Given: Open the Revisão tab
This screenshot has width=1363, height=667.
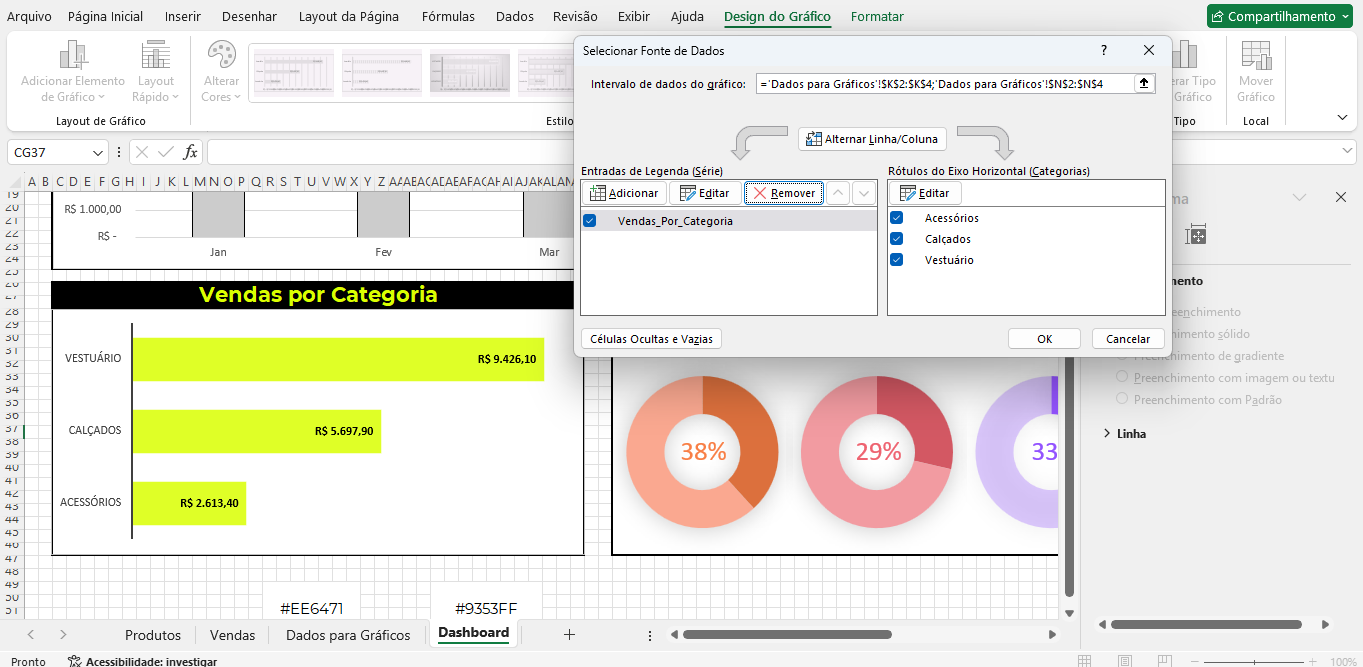Looking at the screenshot, I should tap(575, 16).
